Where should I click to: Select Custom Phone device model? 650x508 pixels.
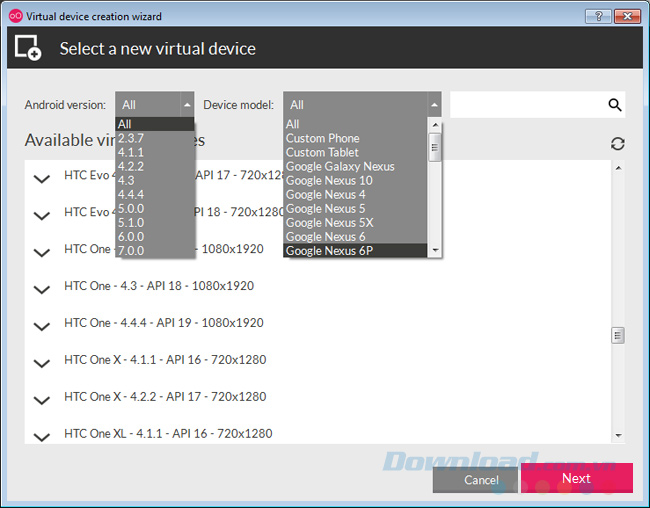pyautogui.click(x=355, y=138)
